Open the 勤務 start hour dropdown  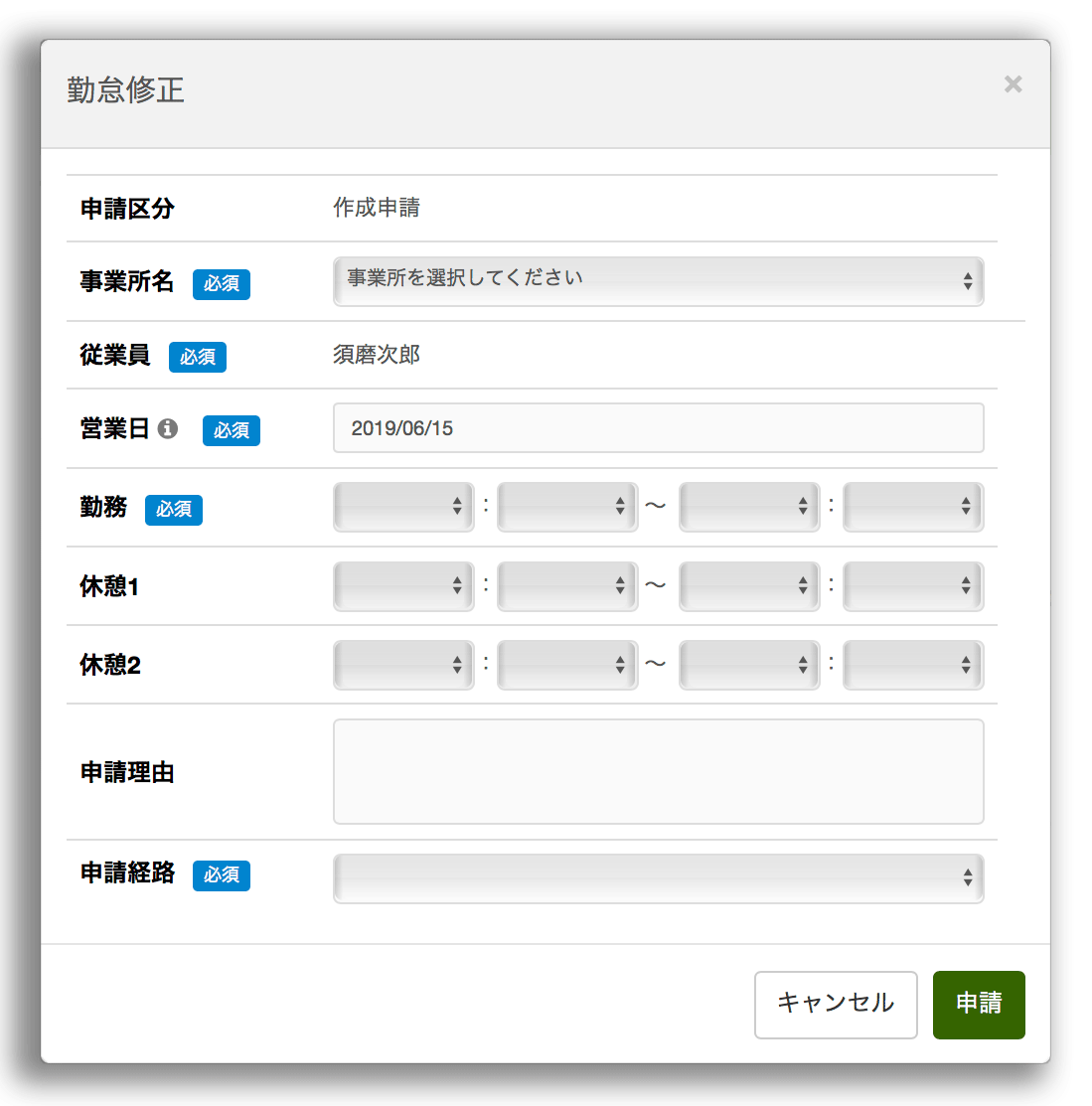tap(403, 507)
